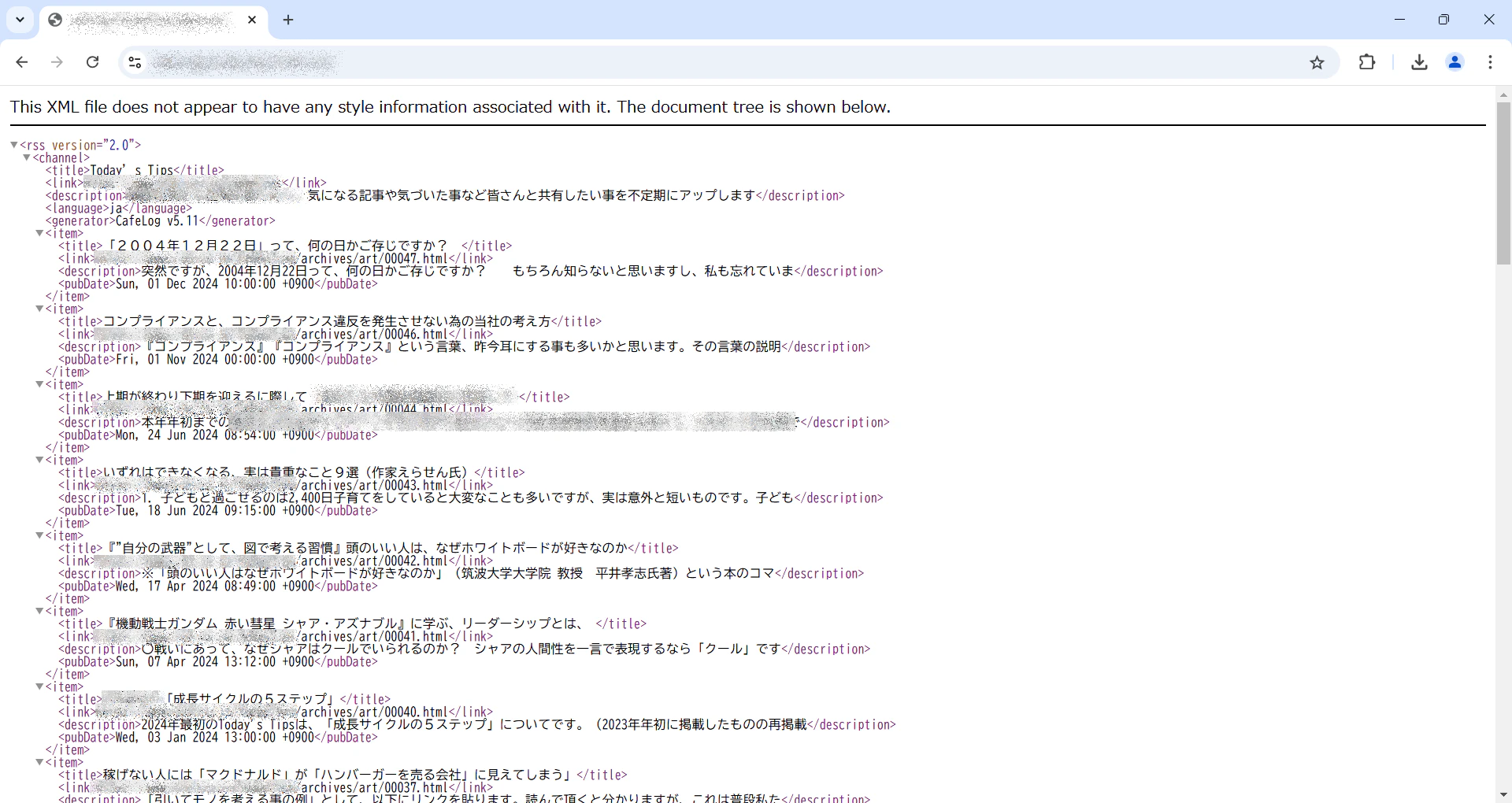Go back to the previous page
The width and height of the screenshot is (1512, 803).
pyautogui.click(x=22, y=62)
